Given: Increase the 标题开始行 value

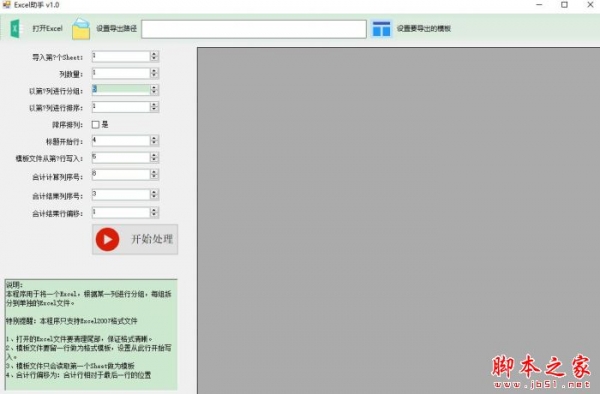Looking at the screenshot, I should tap(154, 138).
